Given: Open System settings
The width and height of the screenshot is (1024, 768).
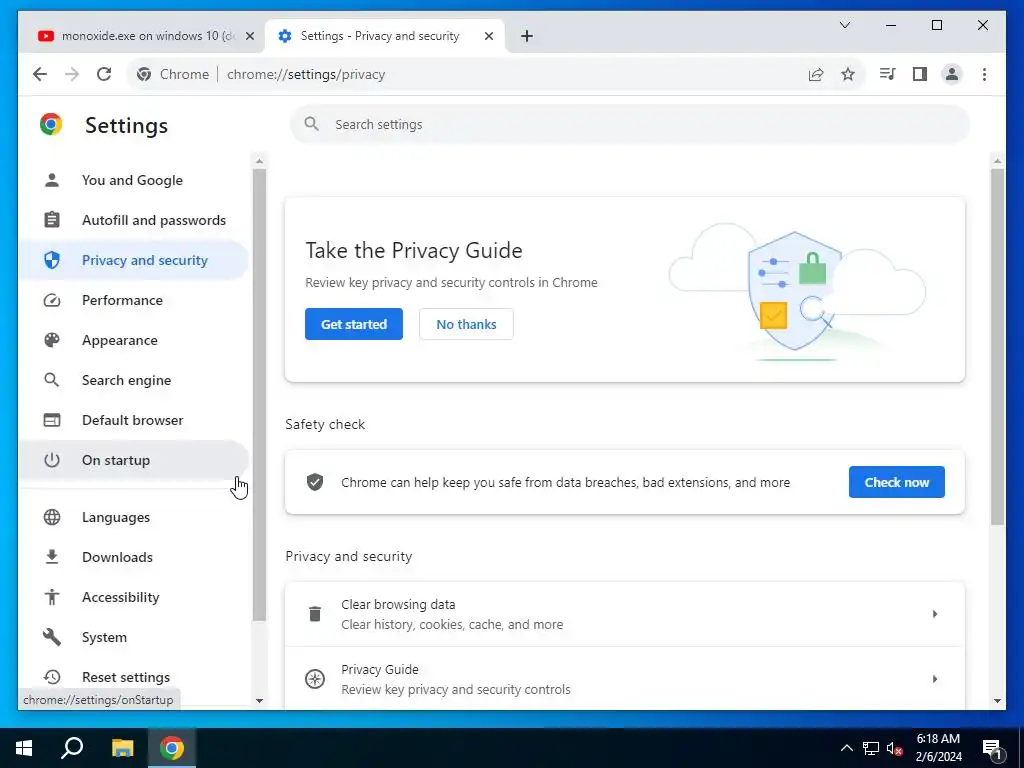Looking at the screenshot, I should click(133, 637).
